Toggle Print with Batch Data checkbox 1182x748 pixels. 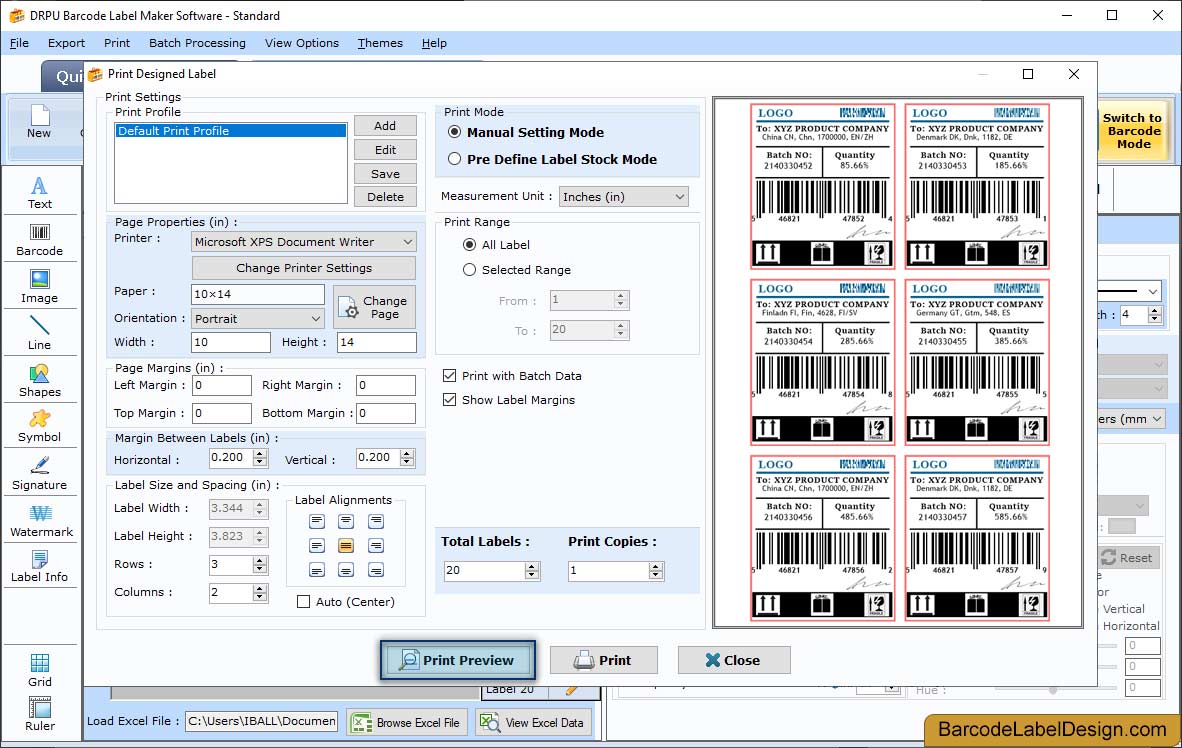point(449,376)
